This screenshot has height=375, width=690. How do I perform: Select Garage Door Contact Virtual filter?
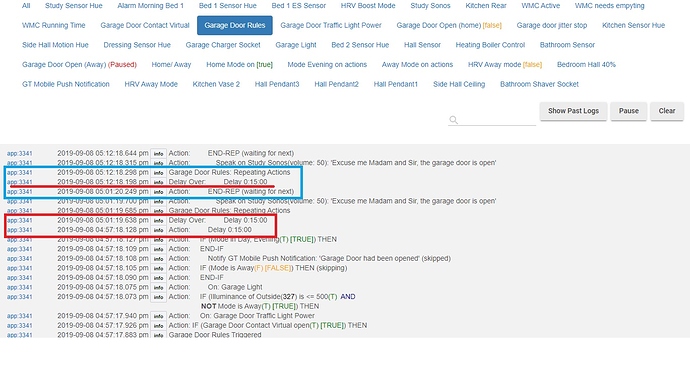[x=145, y=26]
